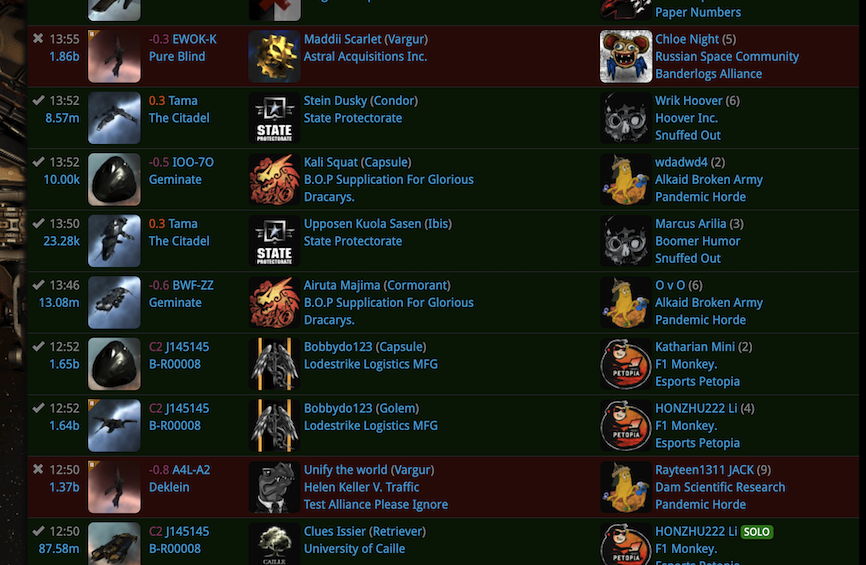Click Esports Petopia logo beside Katharian Mini
This screenshot has width=866, height=565.
[x=626, y=364]
